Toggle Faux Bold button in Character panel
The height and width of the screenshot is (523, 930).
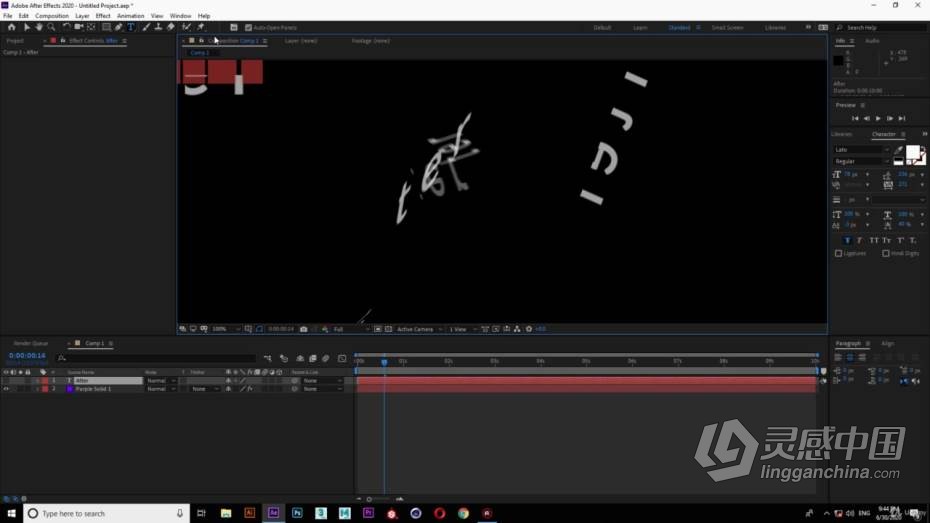[847, 240]
